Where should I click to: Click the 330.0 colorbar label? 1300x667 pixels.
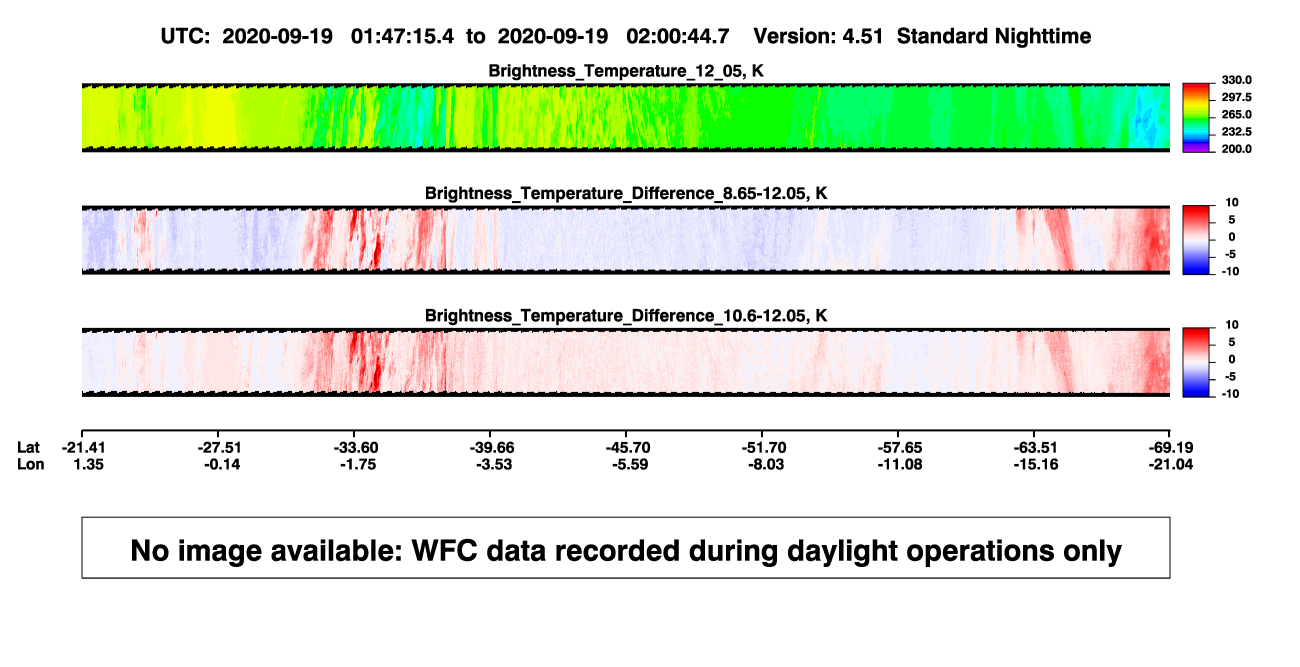pos(1235,80)
